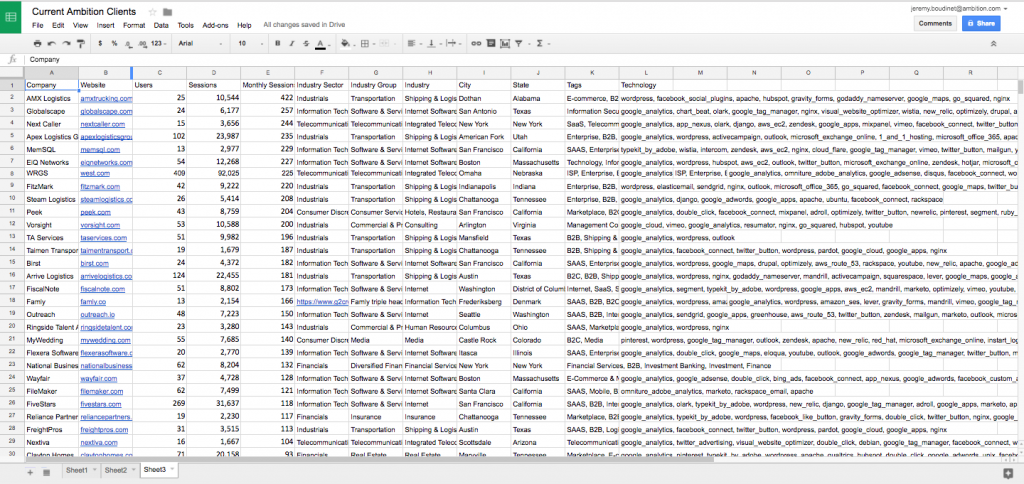Print the spreadsheet with the printer icon

[x=37, y=44]
